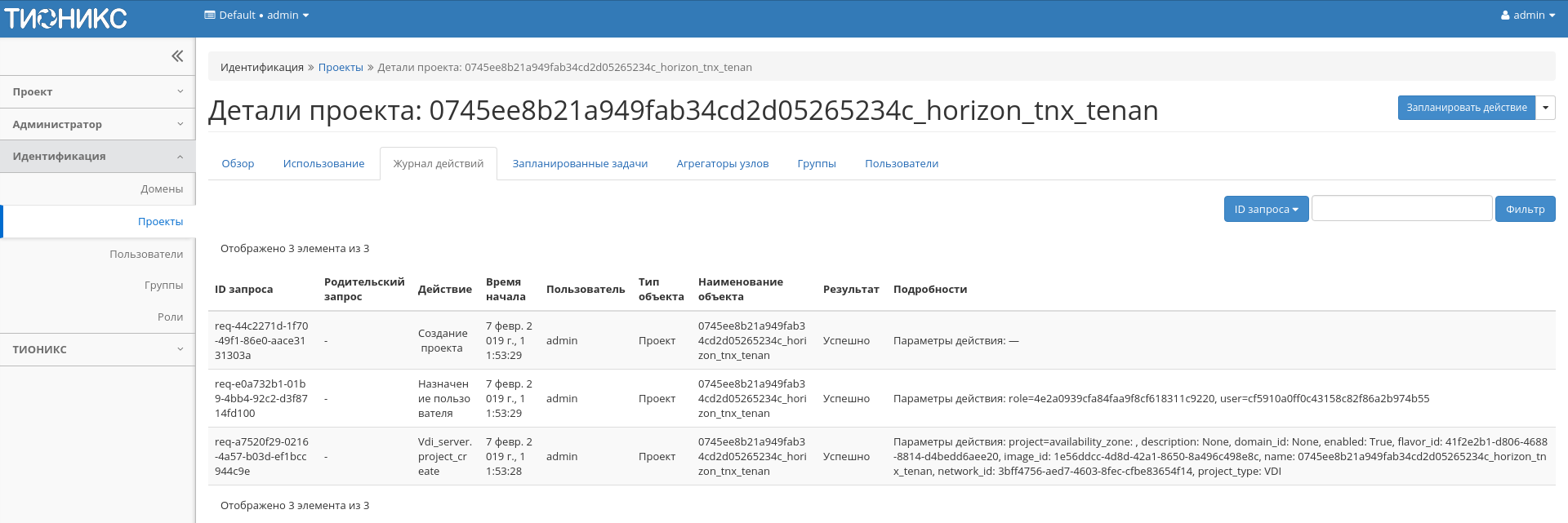The image size is (1568, 523).
Task: Open the Группы tab
Action: point(817,164)
